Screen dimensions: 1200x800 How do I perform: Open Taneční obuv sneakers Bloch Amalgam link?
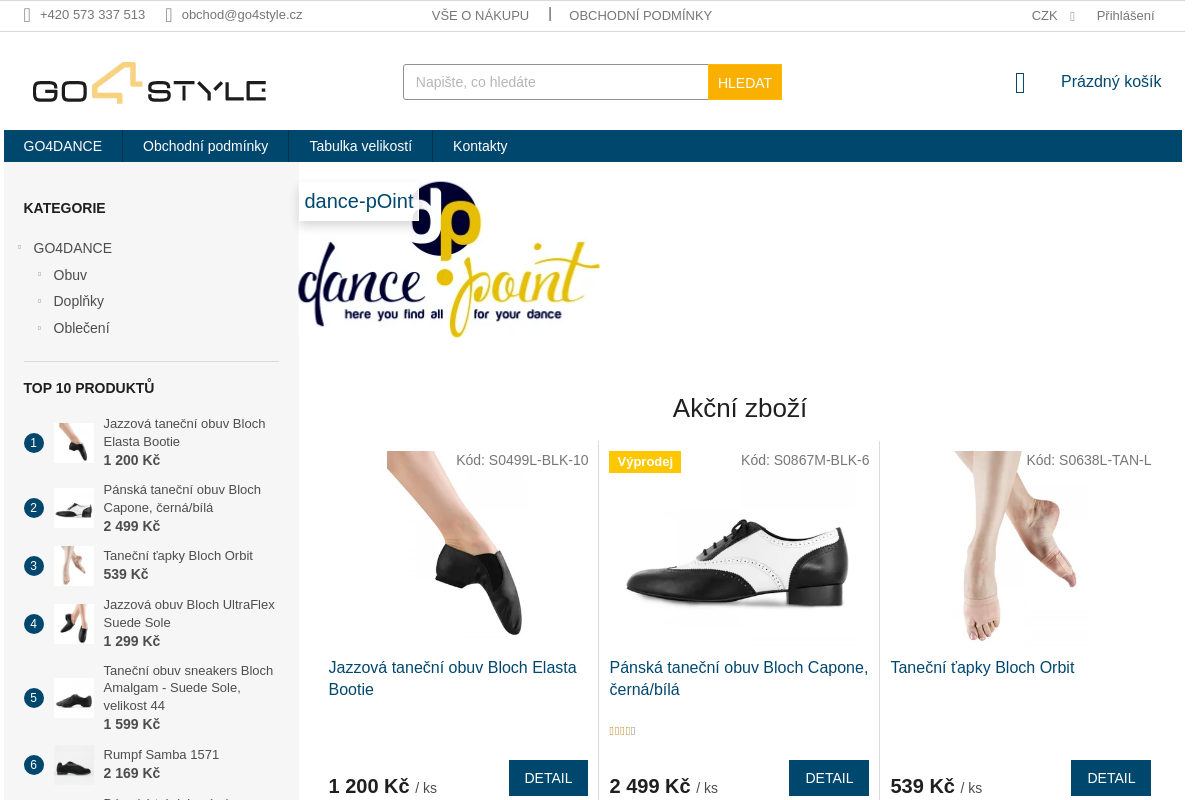[188, 688]
